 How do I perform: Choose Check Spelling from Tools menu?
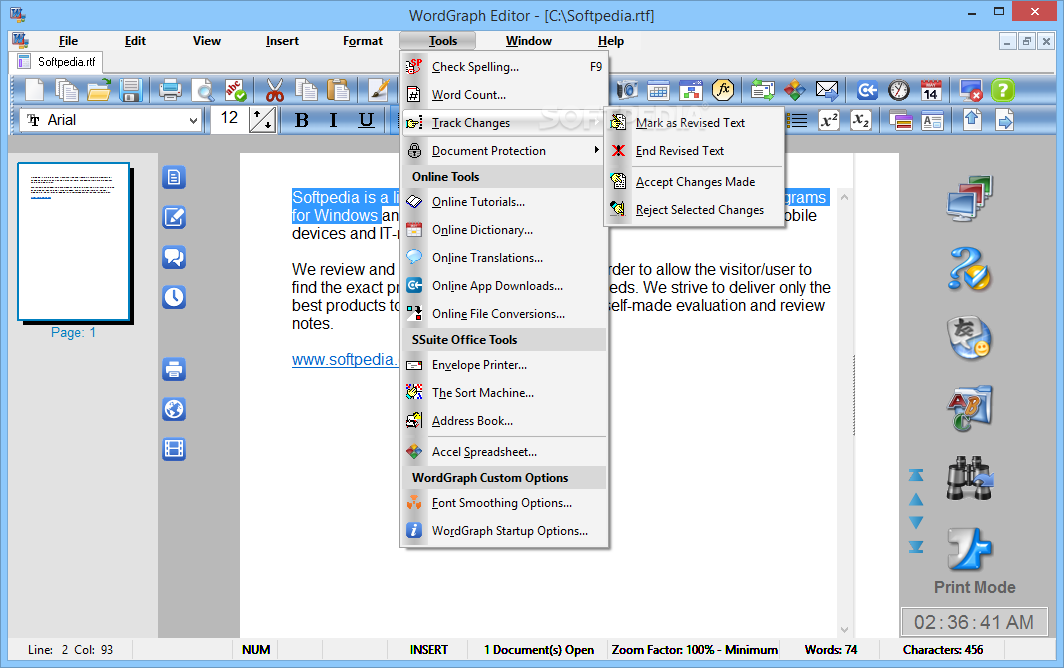coord(504,67)
